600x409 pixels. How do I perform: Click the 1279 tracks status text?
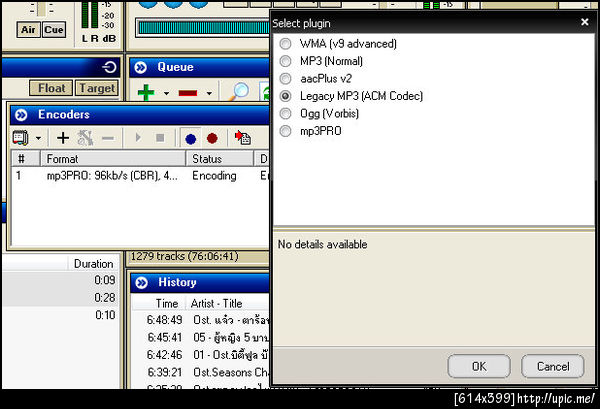pos(184,256)
